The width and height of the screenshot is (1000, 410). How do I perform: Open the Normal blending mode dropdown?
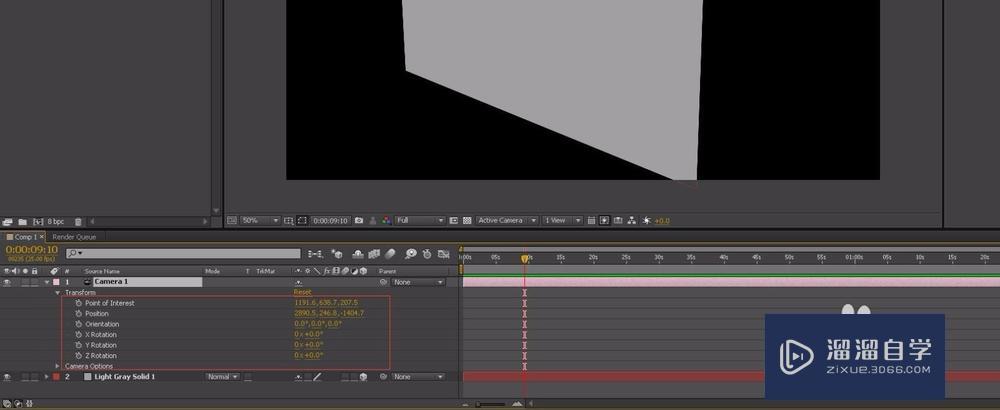coord(223,377)
